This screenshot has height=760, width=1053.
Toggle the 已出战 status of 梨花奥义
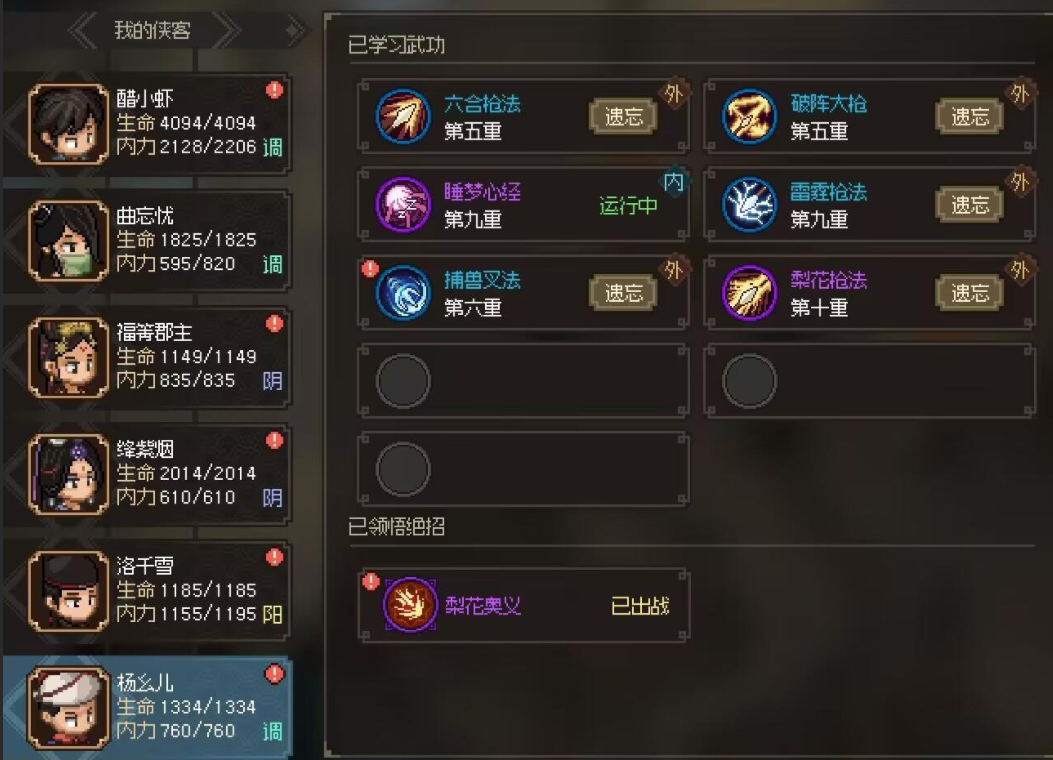[x=640, y=606]
